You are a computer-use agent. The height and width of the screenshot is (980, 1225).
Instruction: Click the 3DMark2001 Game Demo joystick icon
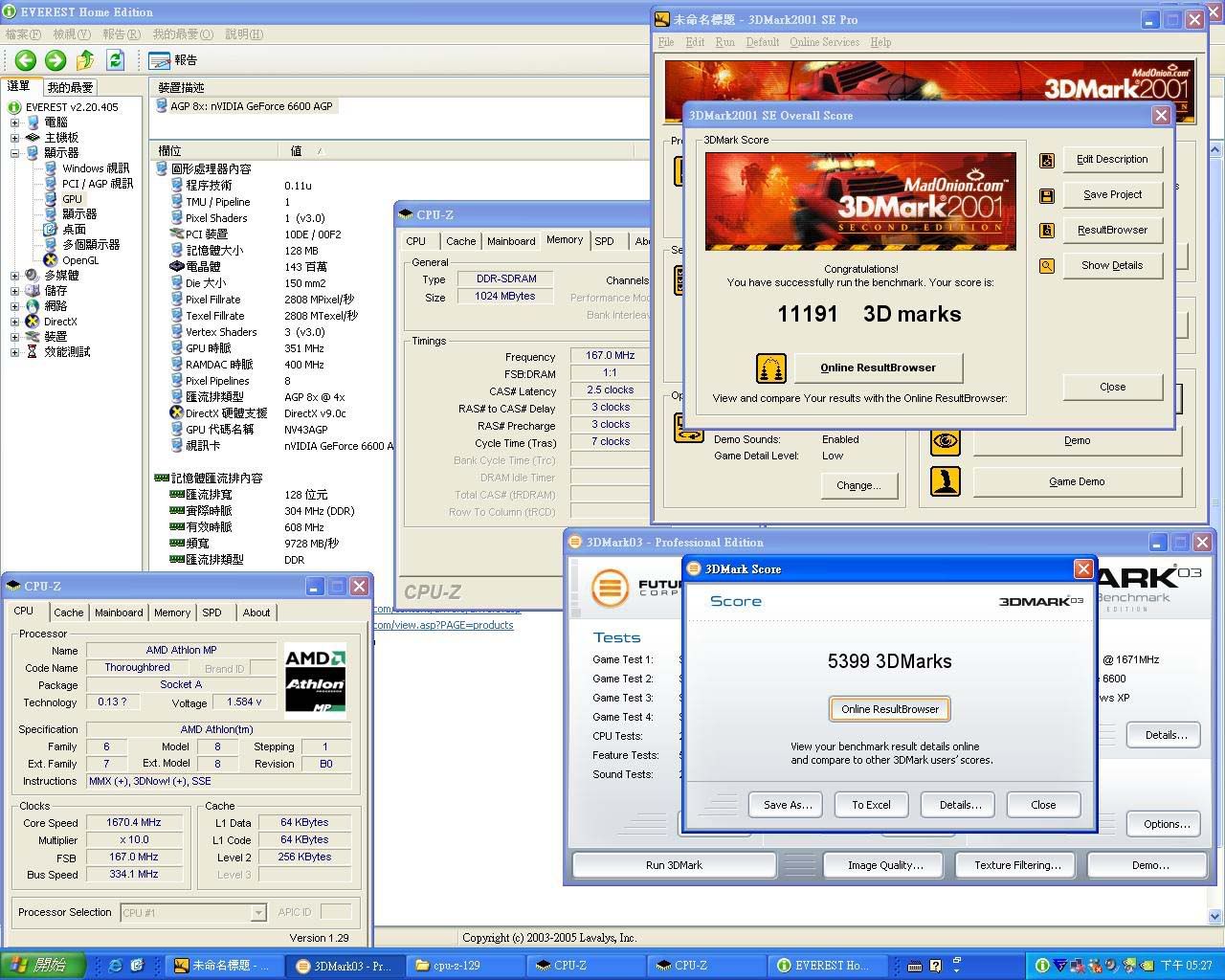pyautogui.click(x=946, y=481)
